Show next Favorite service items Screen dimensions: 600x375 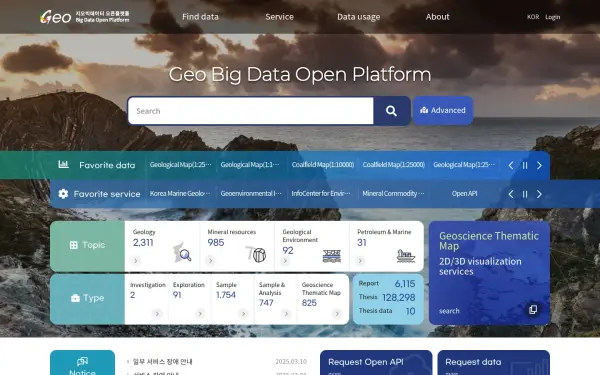pyautogui.click(x=539, y=194)
